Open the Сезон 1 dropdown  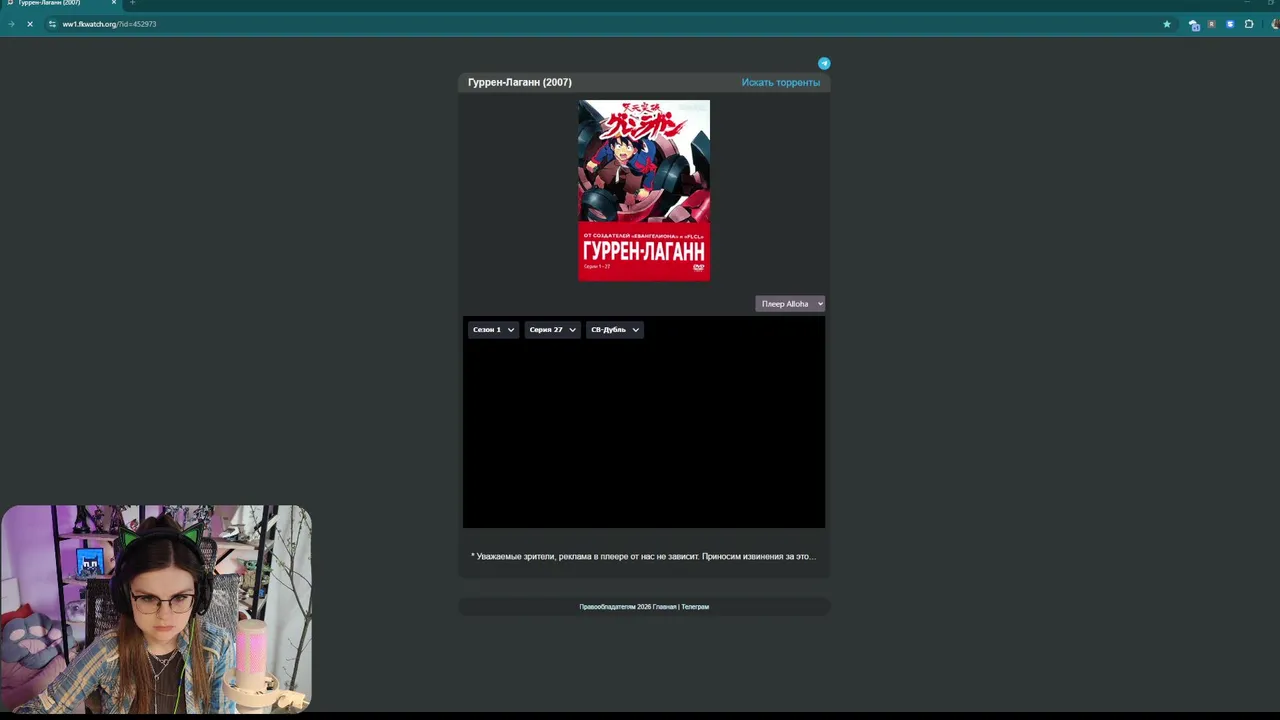click(x=493, y=330)
